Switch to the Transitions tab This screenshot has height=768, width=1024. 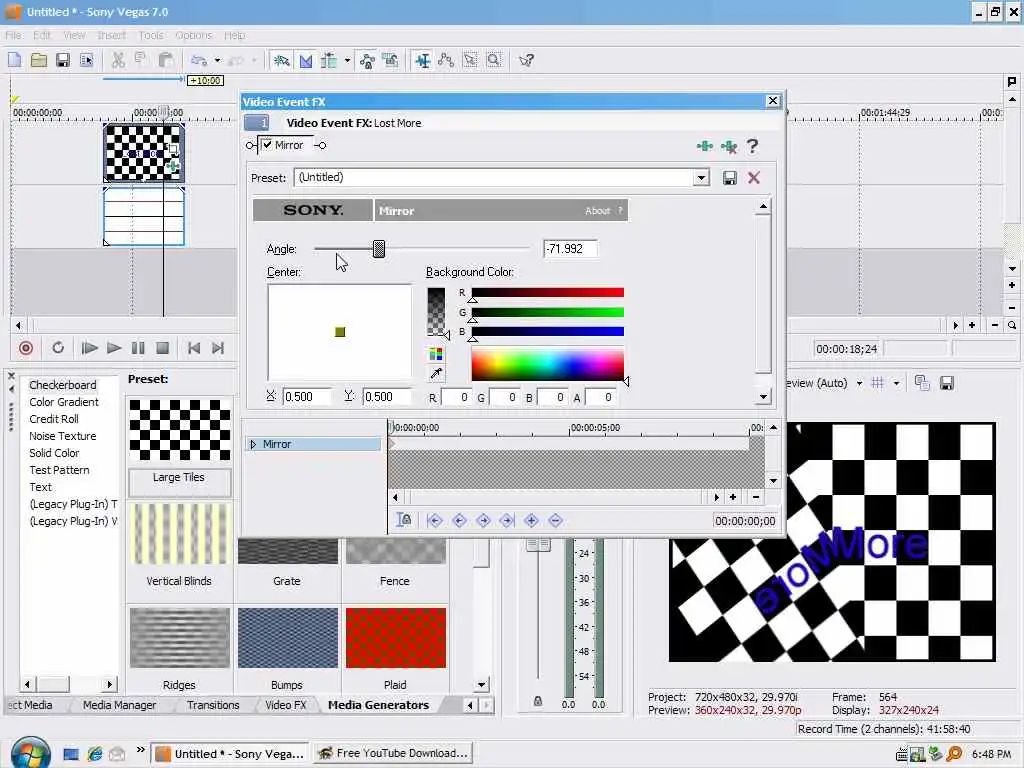click(x=213, y=705)
